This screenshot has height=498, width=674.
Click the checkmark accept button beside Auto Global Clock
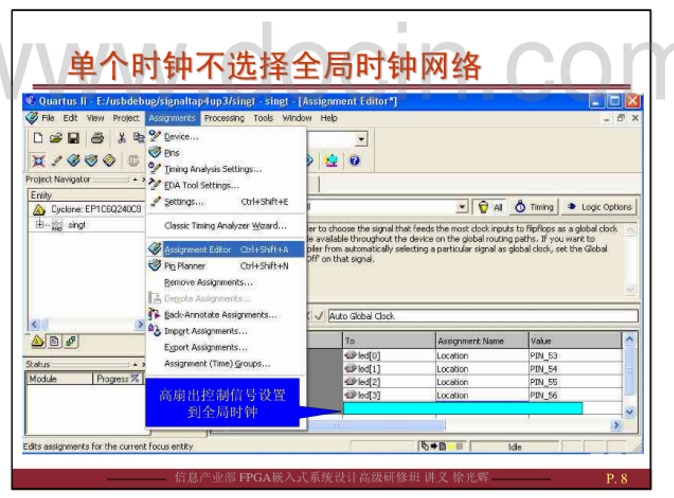(x=319, y=316)
